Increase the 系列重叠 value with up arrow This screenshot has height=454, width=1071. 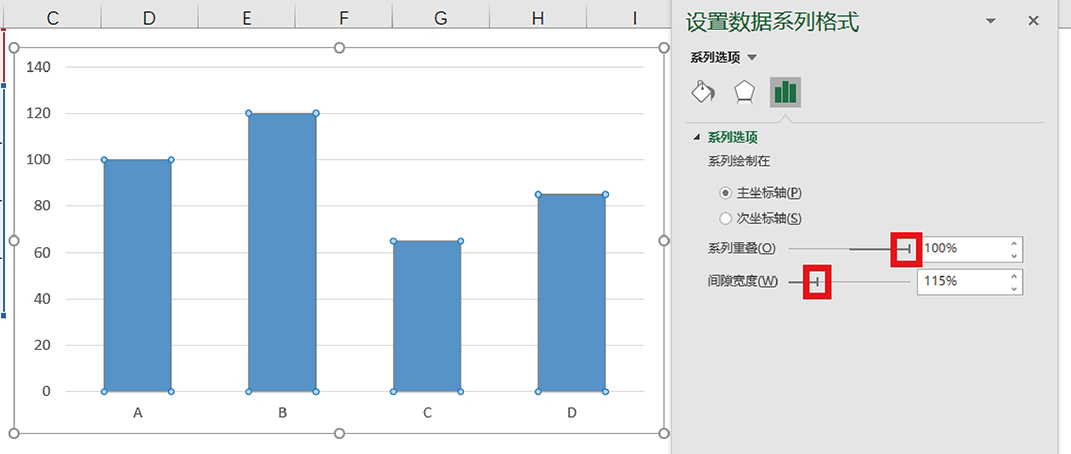1014,243
